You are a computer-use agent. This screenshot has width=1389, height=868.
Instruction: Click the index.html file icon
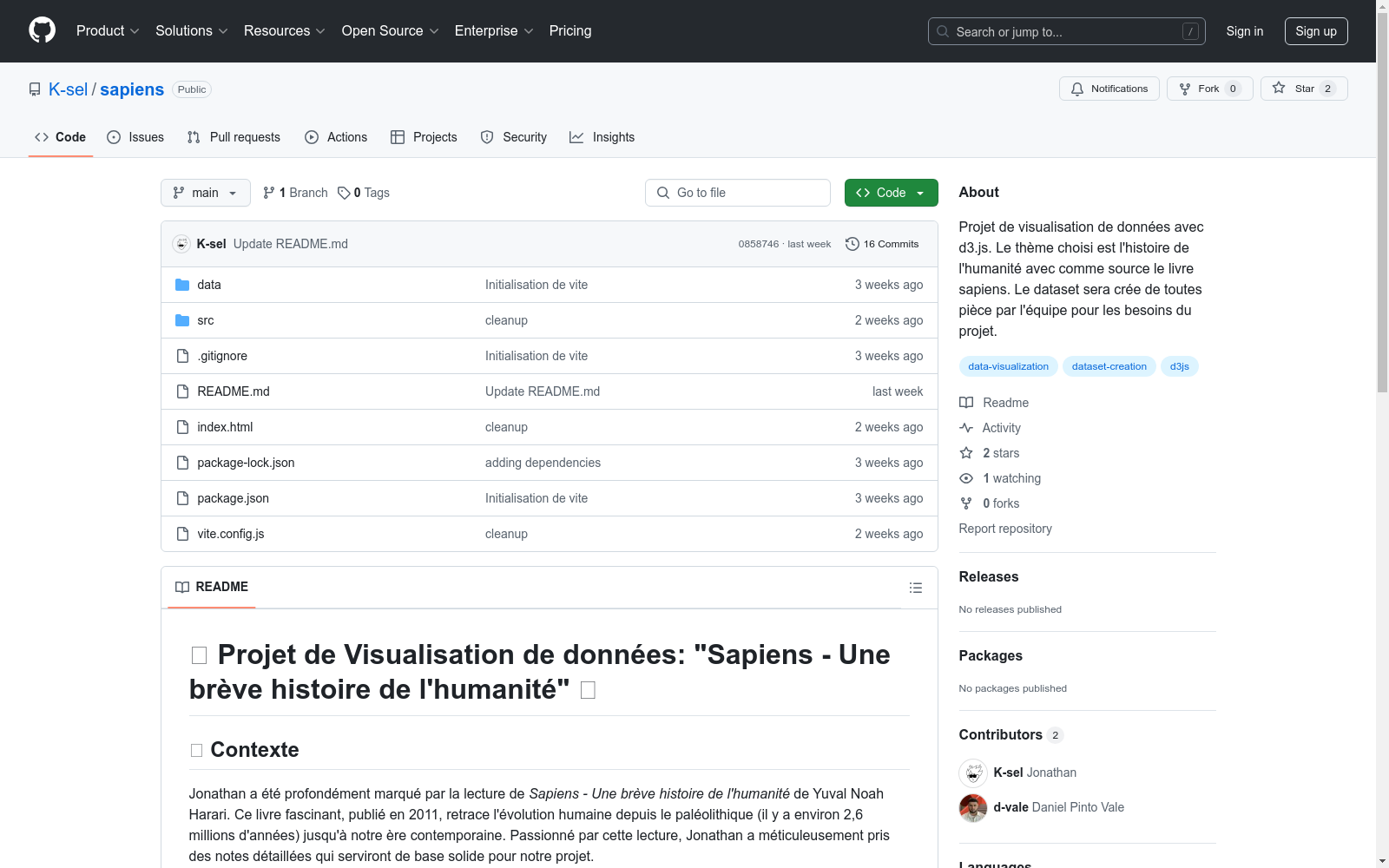tap(182, 427)
